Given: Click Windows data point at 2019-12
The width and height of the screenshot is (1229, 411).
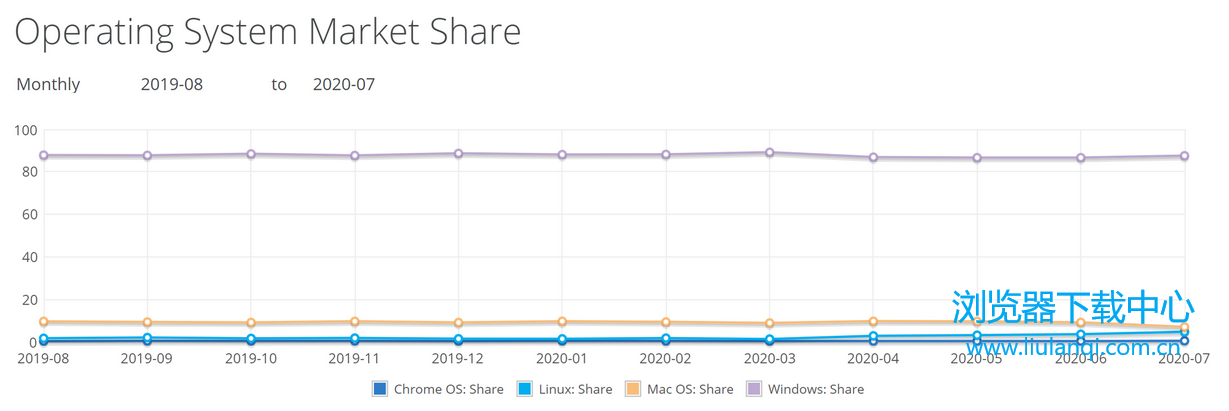Looking at the screenshot, I should click(x=458, y=154).
